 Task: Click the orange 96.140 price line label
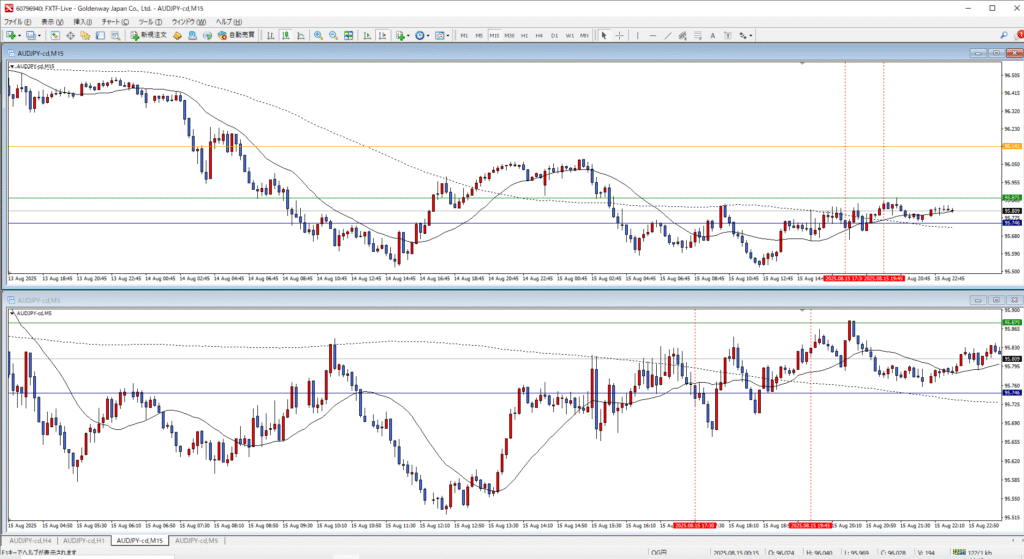(1012, 146)
